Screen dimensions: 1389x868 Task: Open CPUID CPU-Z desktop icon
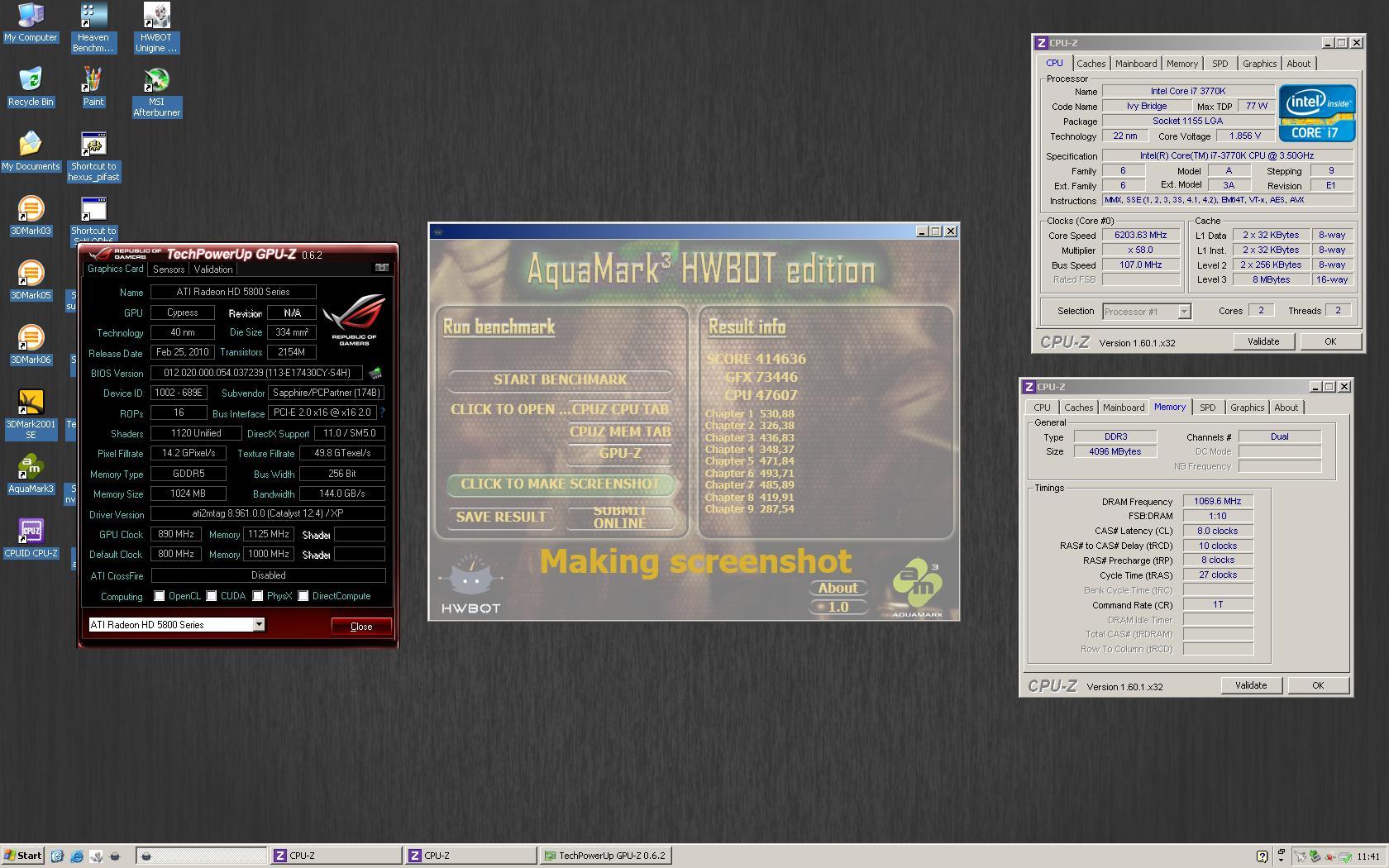(x=31, y=538)
